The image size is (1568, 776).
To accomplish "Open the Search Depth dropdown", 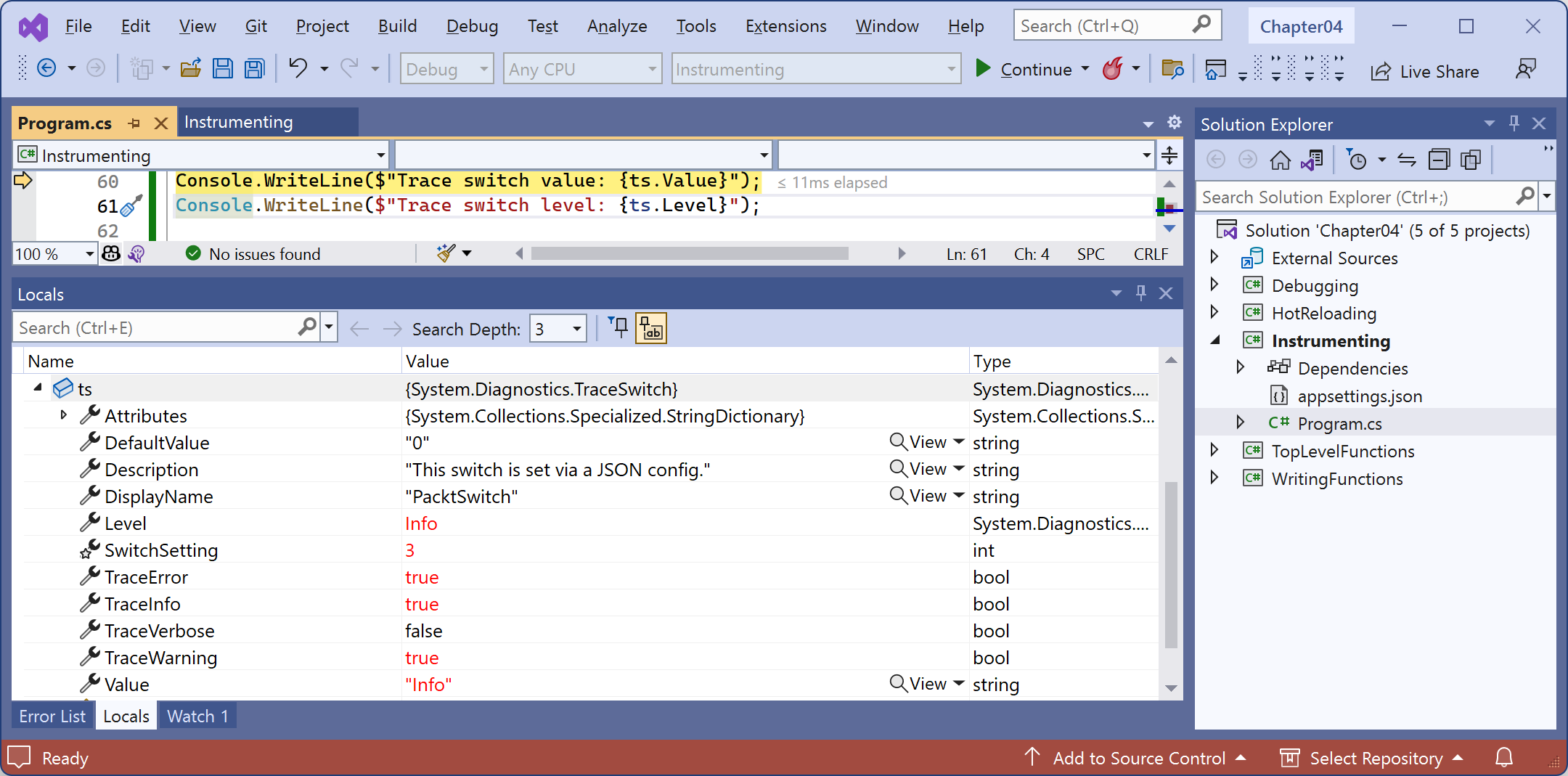I will [x=558, y=329].
